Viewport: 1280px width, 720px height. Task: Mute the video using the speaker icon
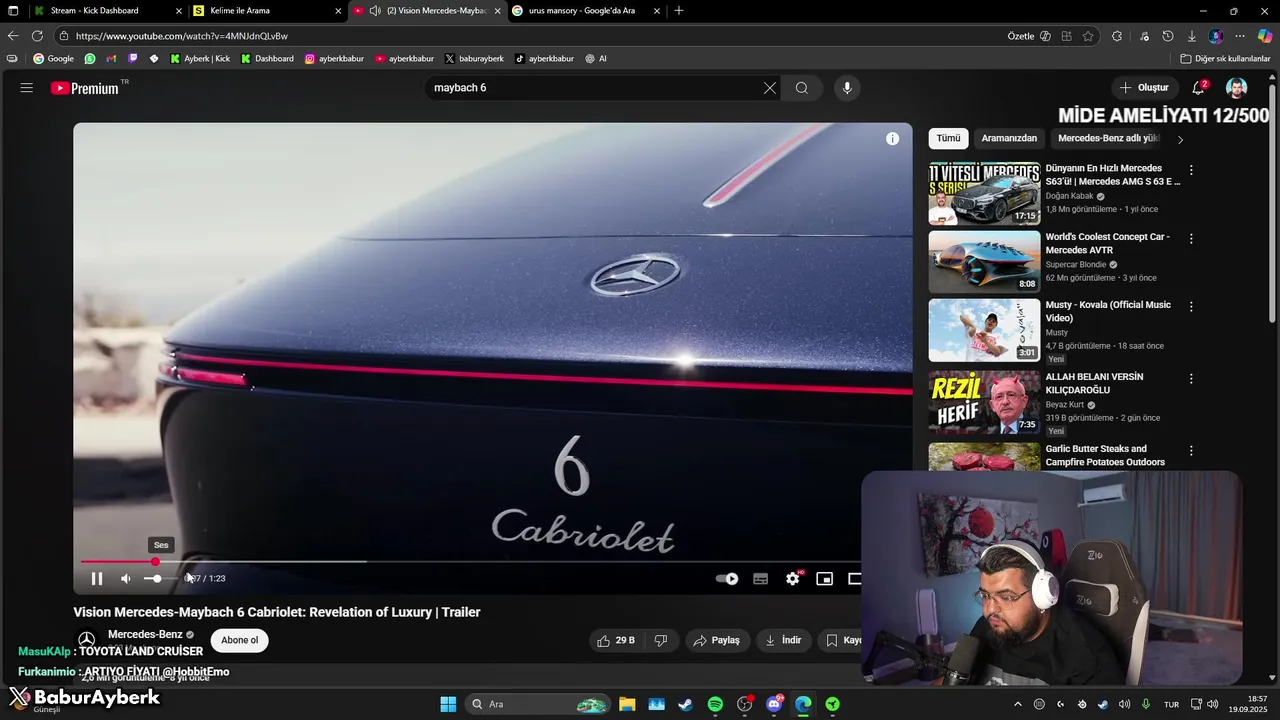click(126, 578)
